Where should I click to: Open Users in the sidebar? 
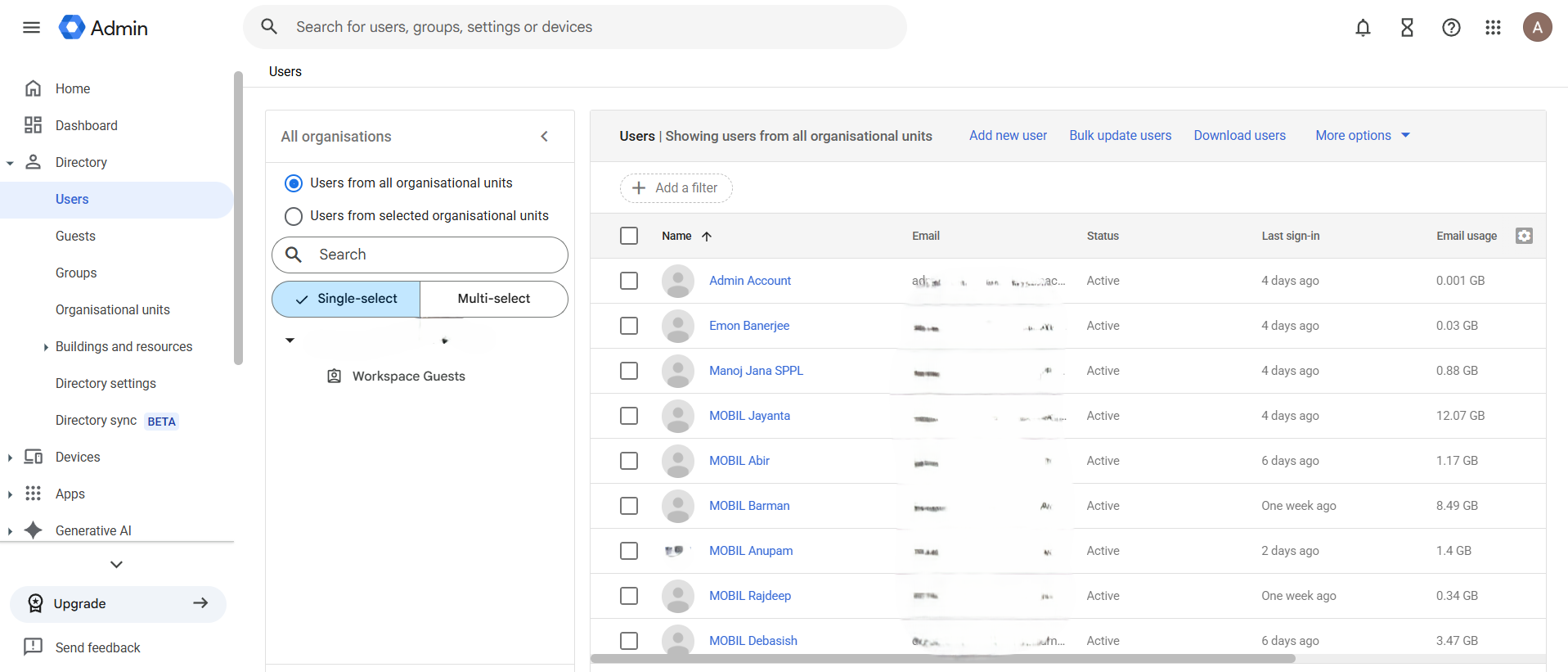117,200
